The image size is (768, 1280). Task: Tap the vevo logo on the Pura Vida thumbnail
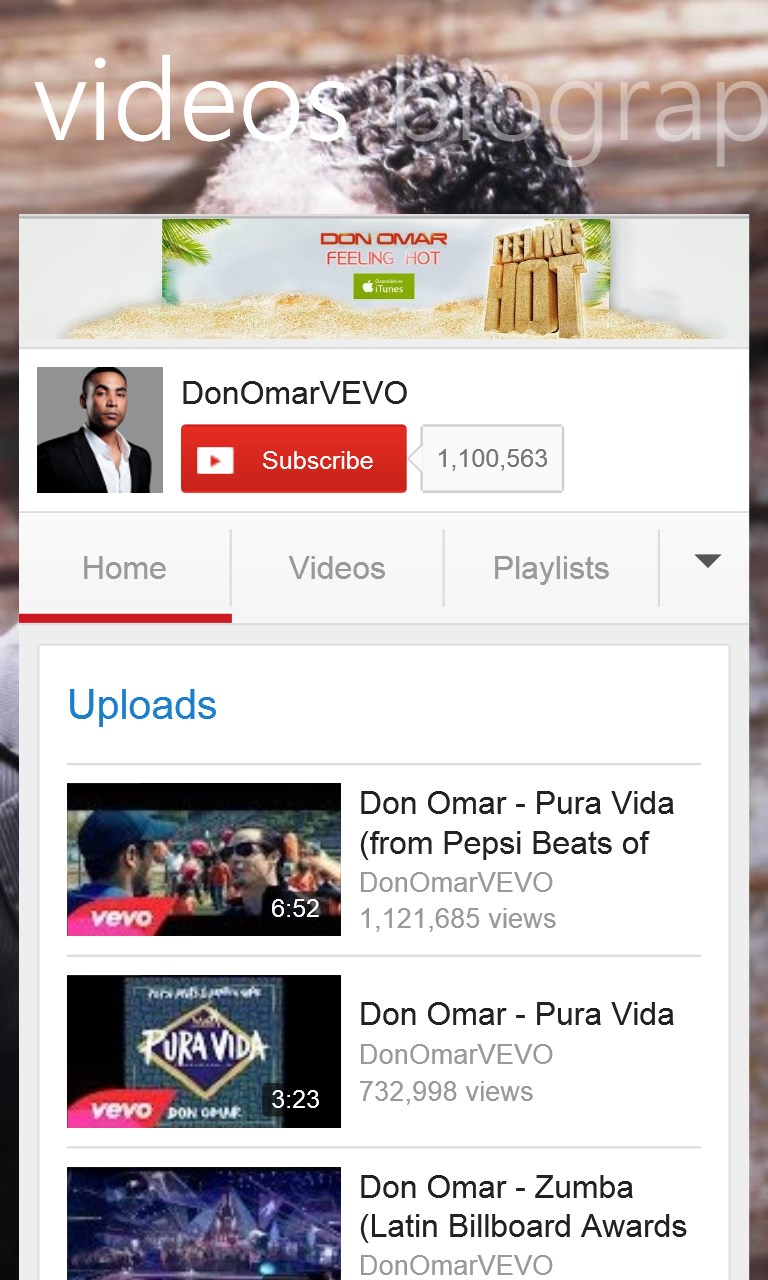tap(121, 1110)
